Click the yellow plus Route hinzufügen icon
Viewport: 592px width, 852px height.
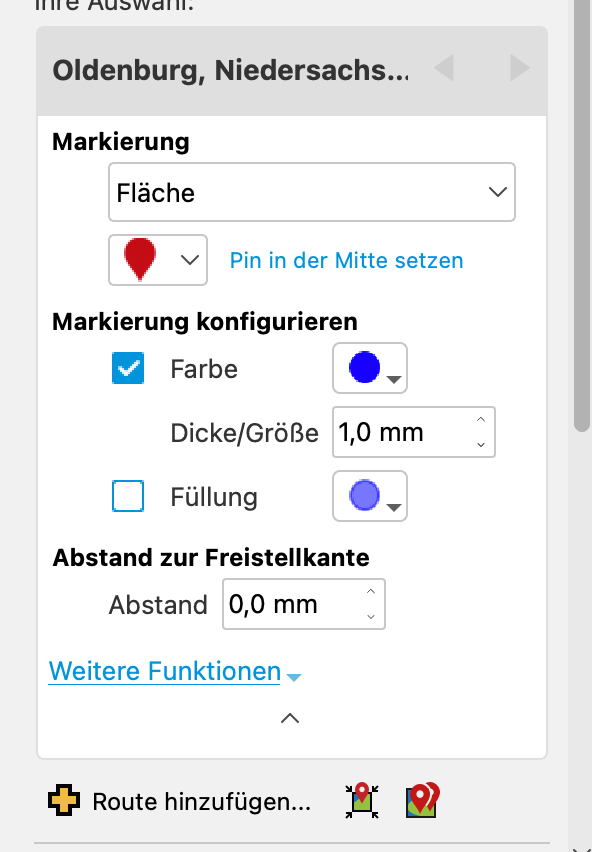[x=64, y=800]
